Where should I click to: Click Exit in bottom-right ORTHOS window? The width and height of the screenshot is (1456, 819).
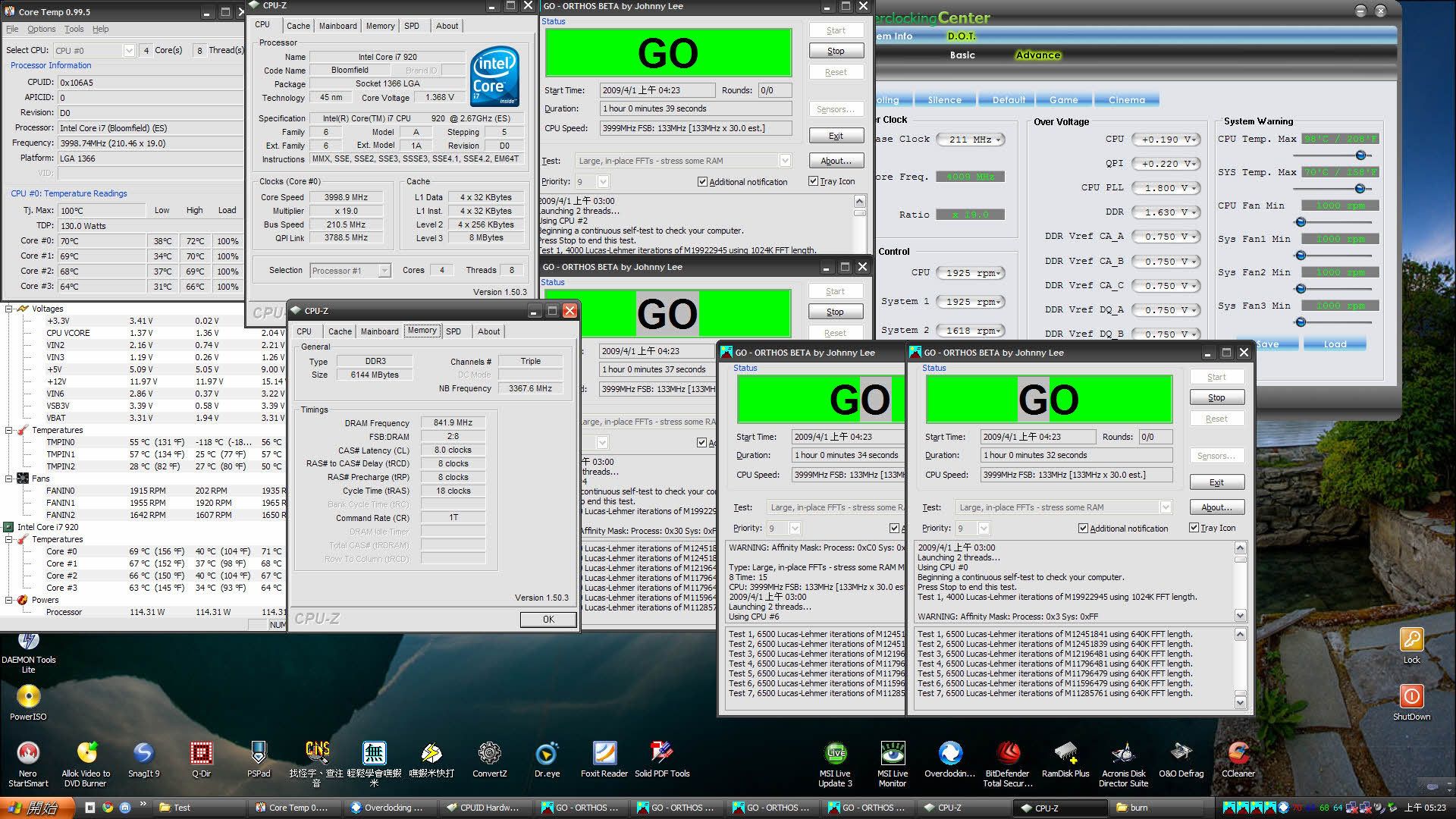coord(1216,482)
